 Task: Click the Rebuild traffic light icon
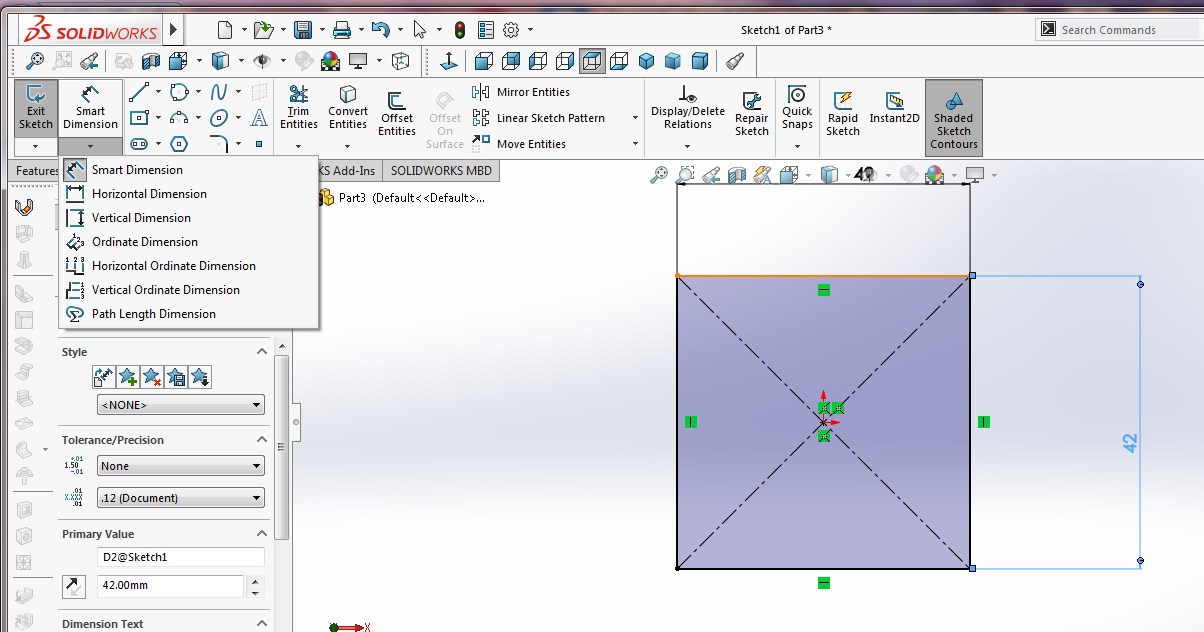coord(459,29)
